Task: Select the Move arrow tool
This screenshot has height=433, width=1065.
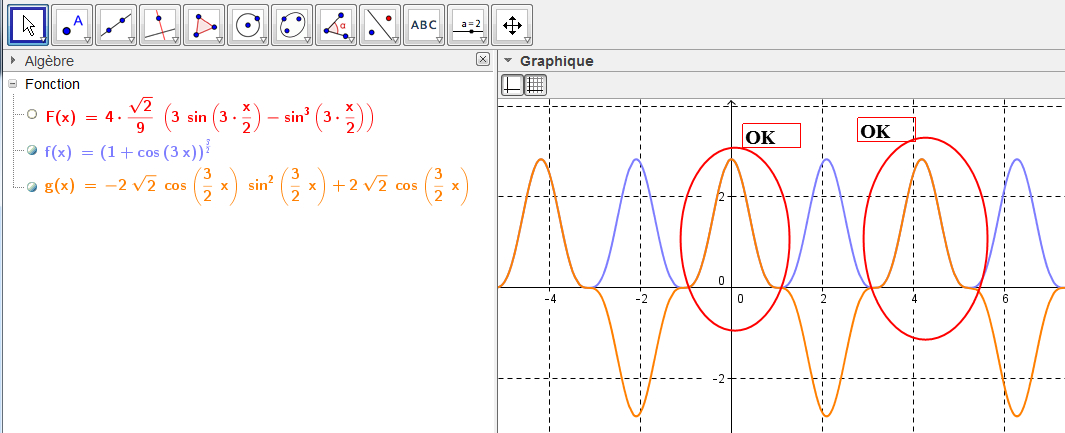Action: pyautogui.click(x=28, y=25)
